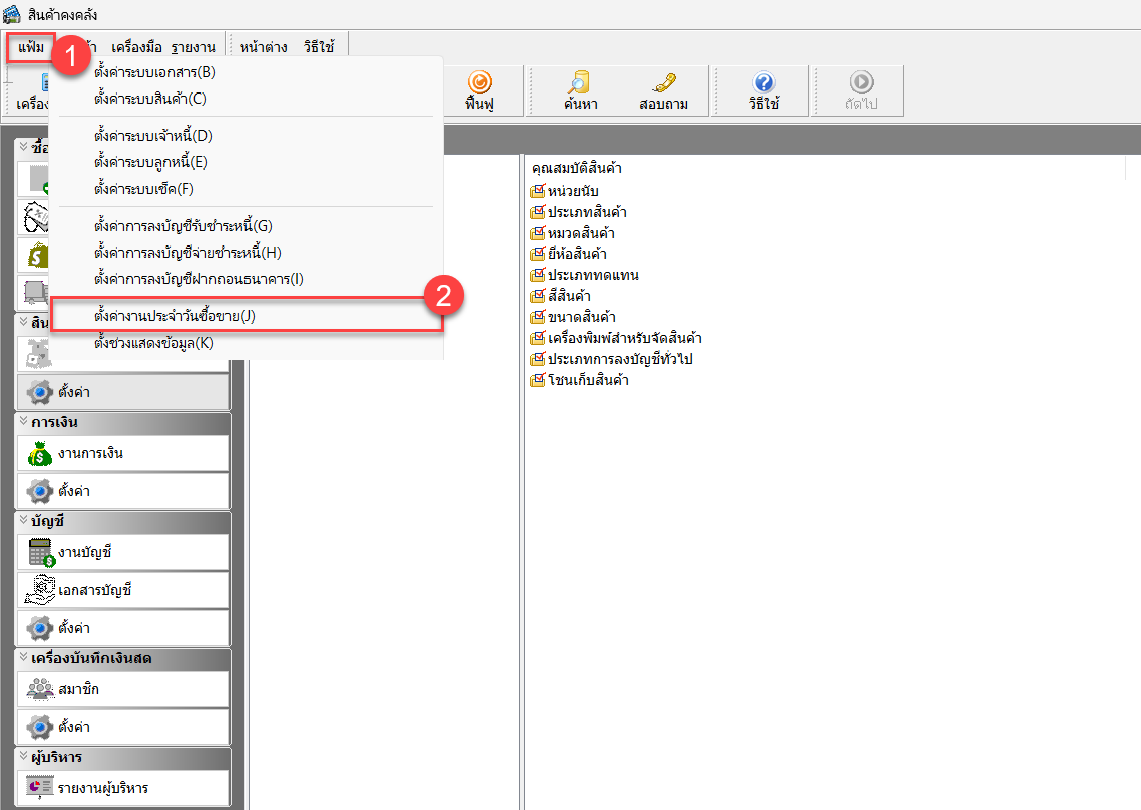Open โซนเก็บสินค้า in the properties list
1141x810 pixels.
(588, 380)
